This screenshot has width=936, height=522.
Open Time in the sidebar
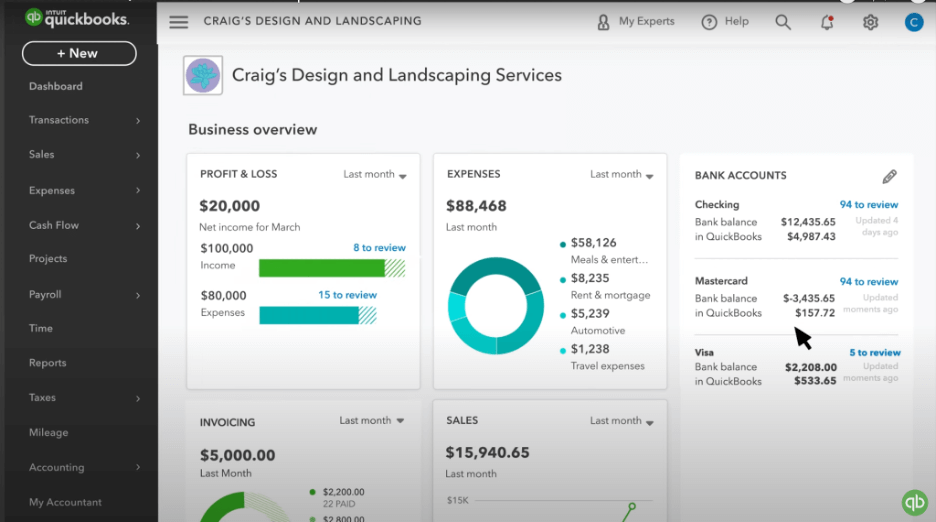41,328
